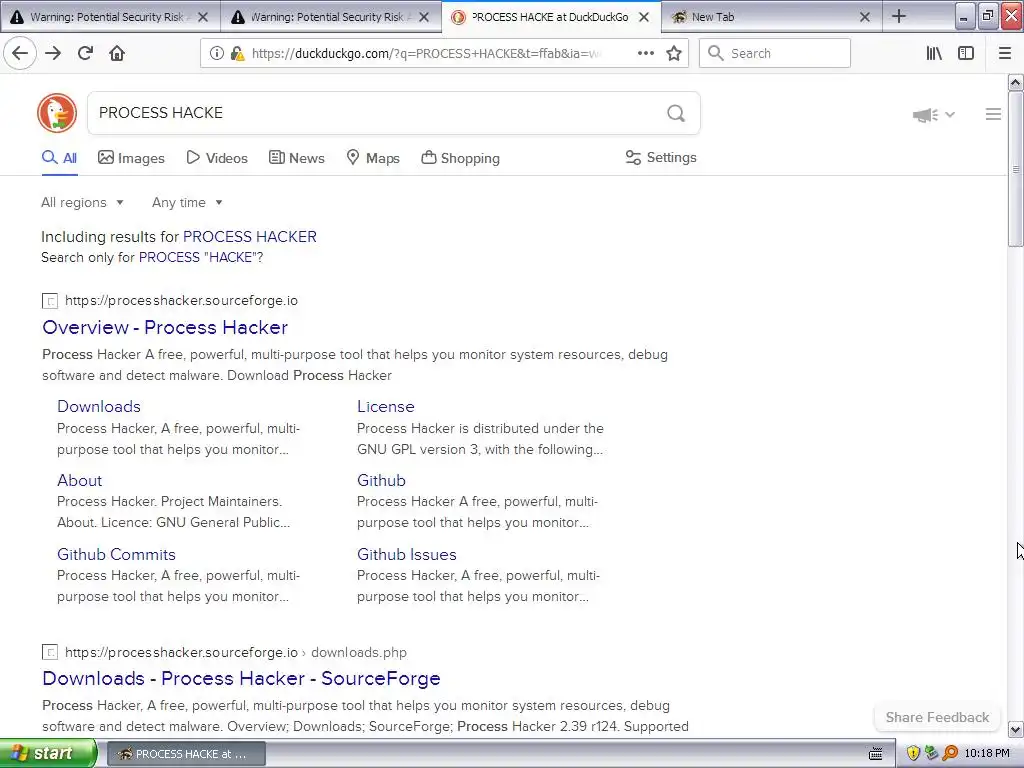Reload the current page
Screen dimensions: 1024x768
click(86, 54)
